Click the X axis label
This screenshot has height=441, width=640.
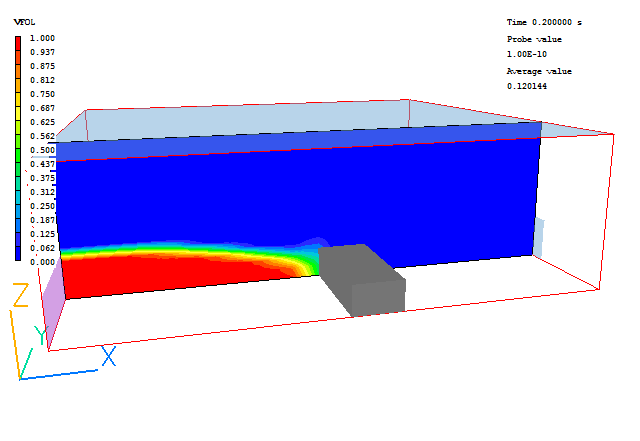point(108,355)
